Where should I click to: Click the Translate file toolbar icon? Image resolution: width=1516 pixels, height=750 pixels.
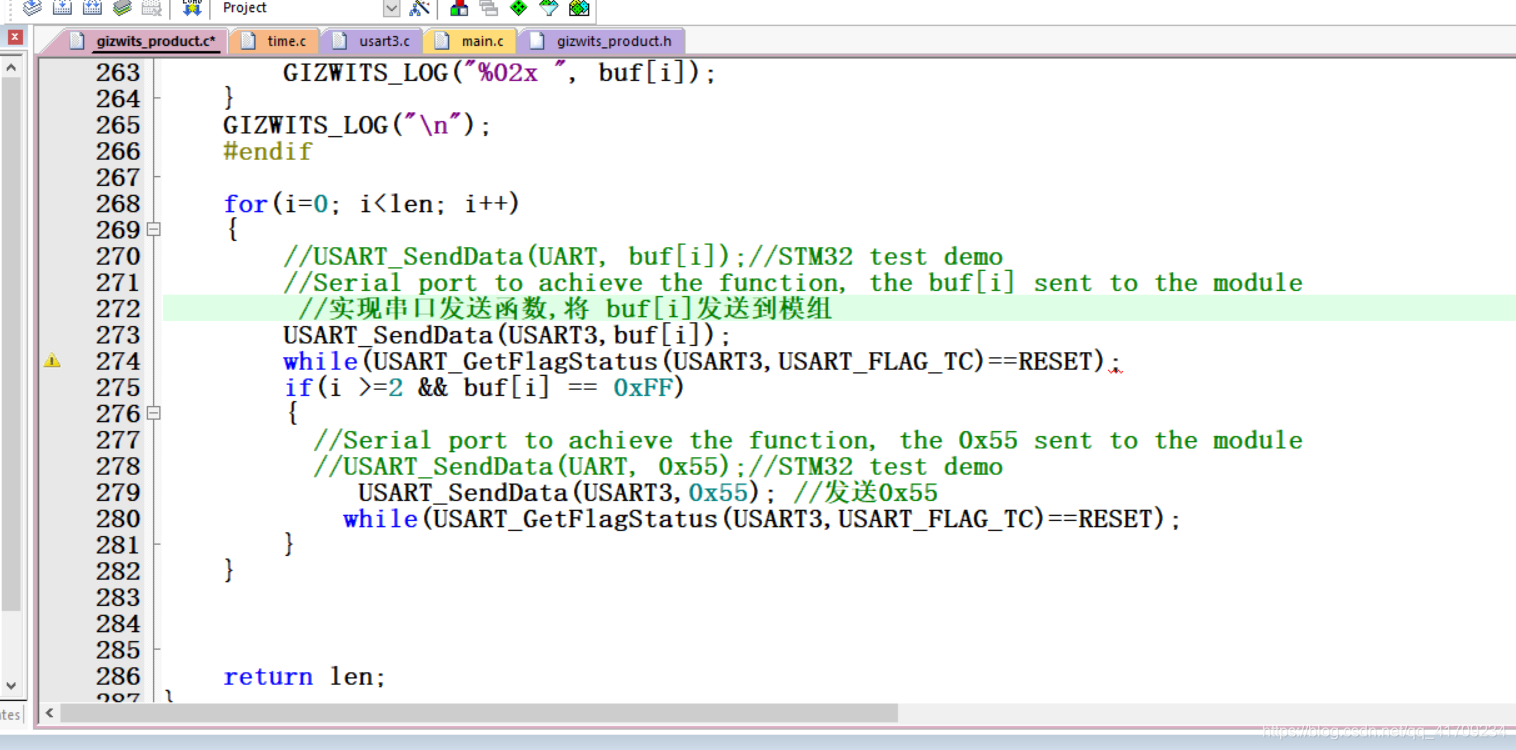tap(32, 8)
